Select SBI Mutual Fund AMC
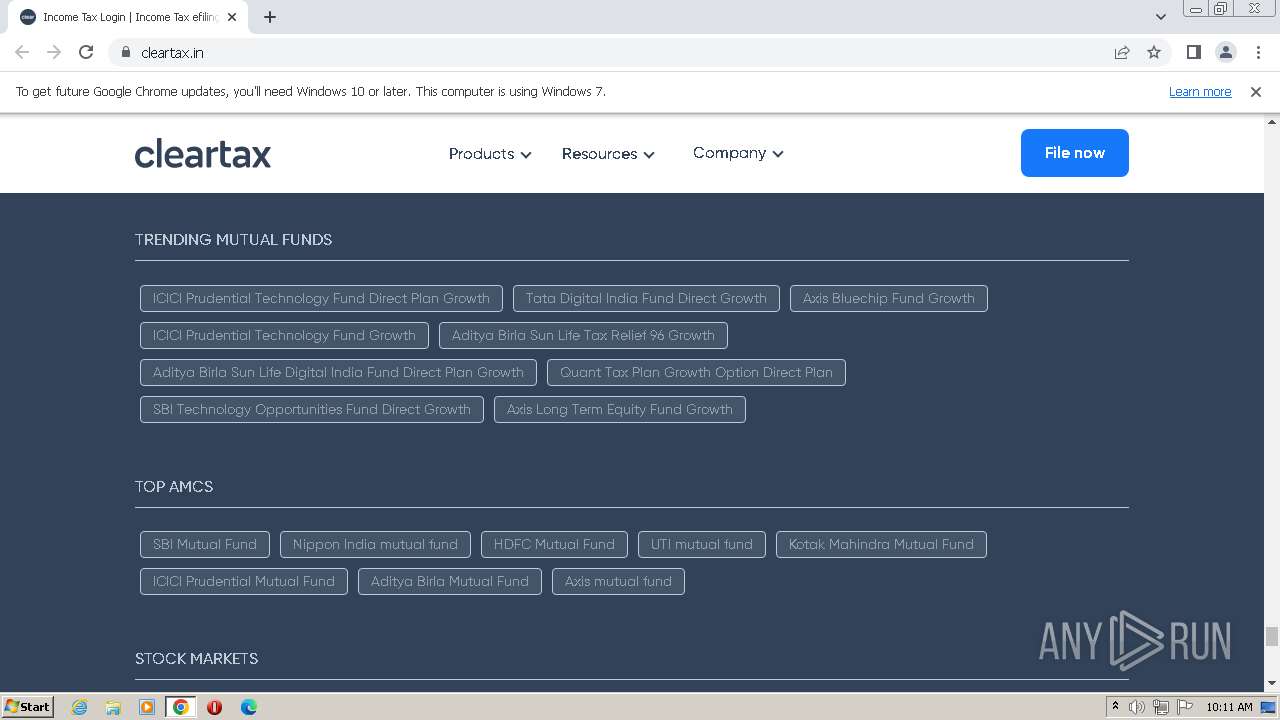The height and width of the screenshot is (720, 1280). [205, 544]
